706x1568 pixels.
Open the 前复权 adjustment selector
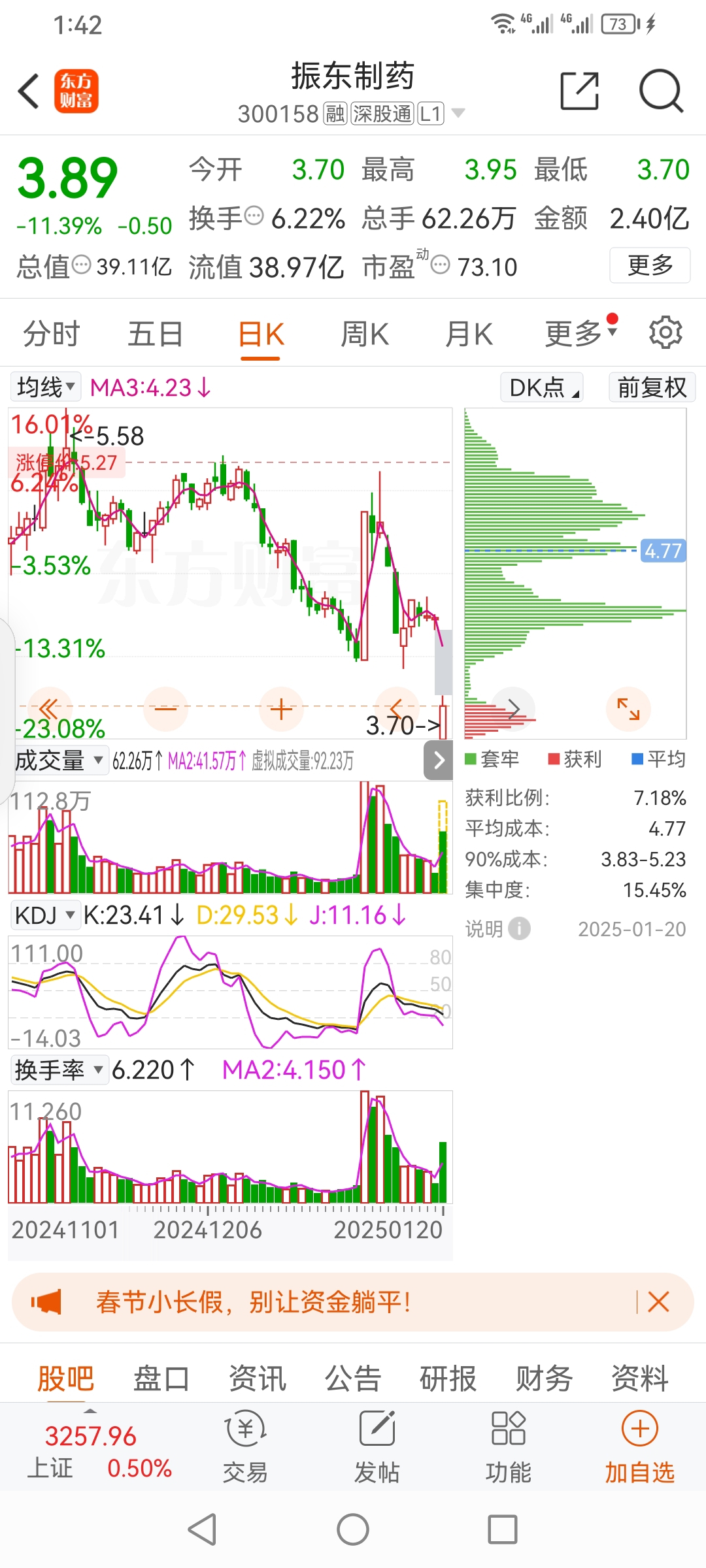652,387
